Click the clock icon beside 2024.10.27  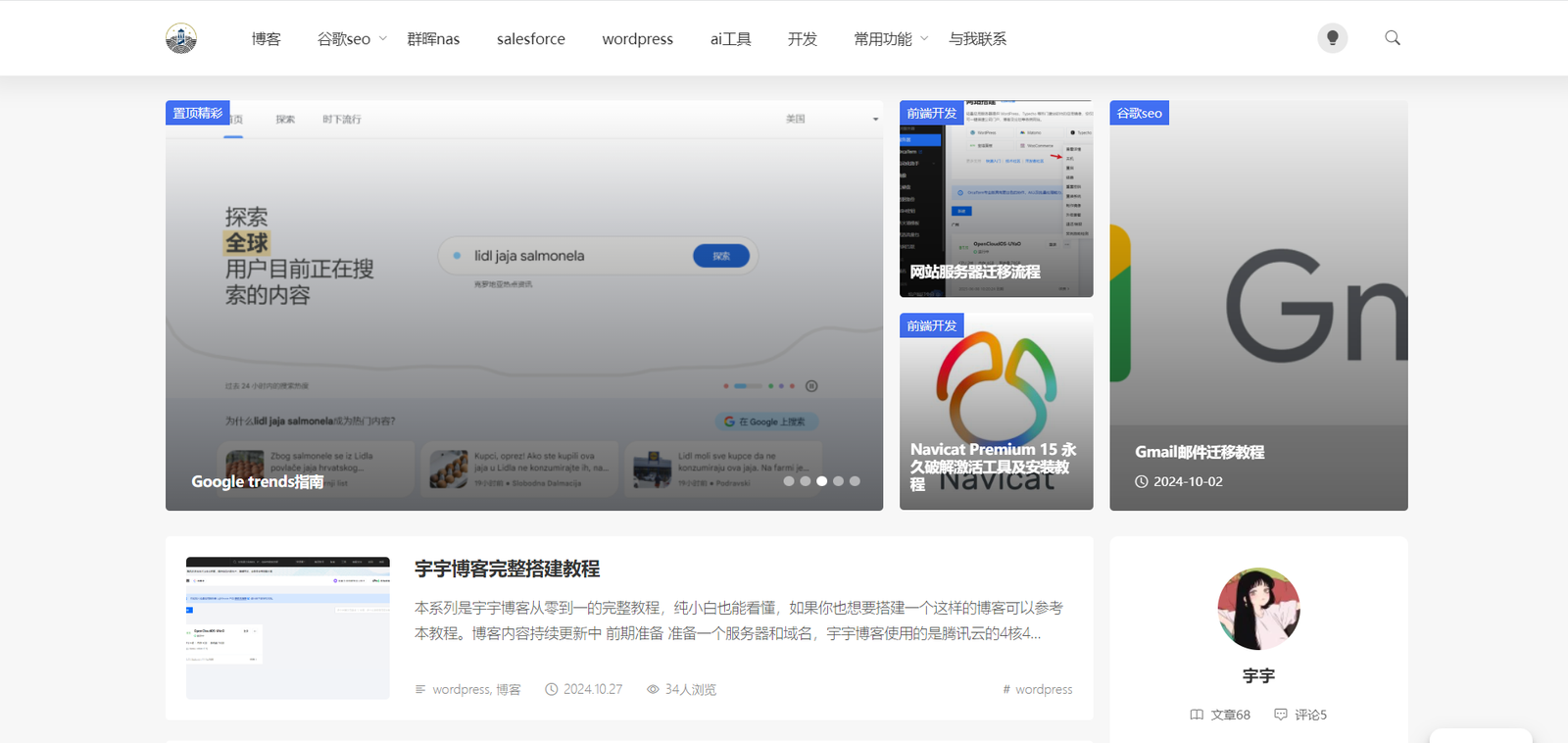552,689
